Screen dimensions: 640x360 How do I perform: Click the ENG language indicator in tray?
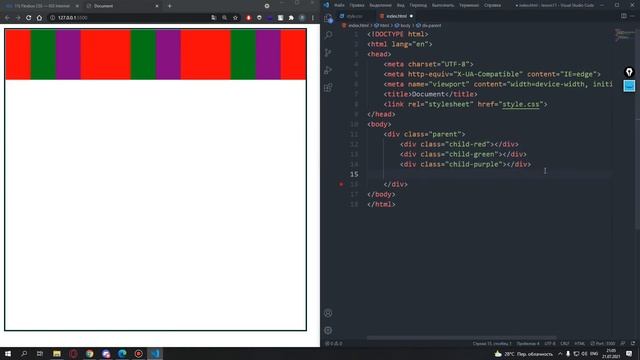click(x=594, y=354)
